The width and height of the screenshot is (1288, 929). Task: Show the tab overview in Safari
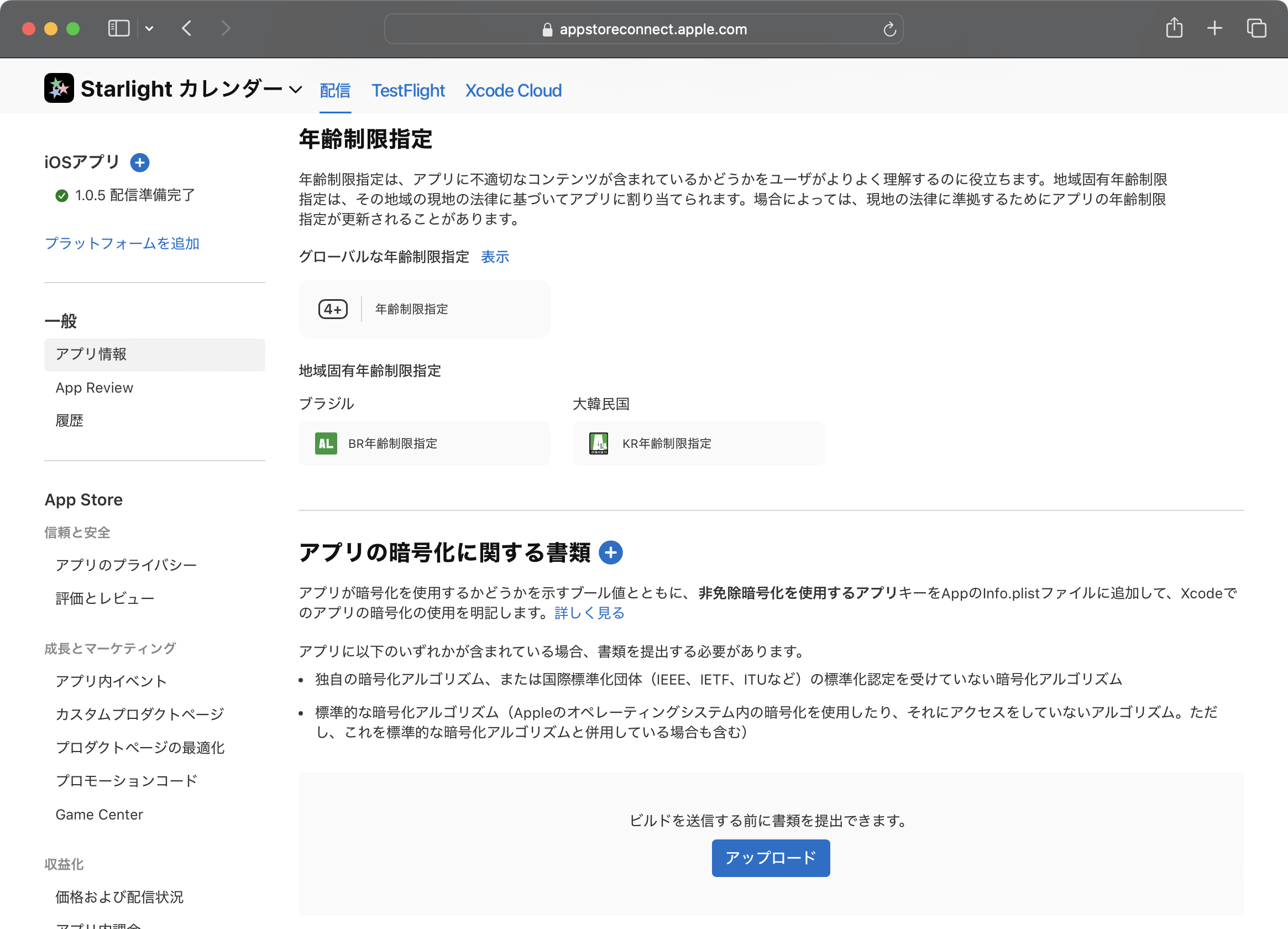(1256, 28)
